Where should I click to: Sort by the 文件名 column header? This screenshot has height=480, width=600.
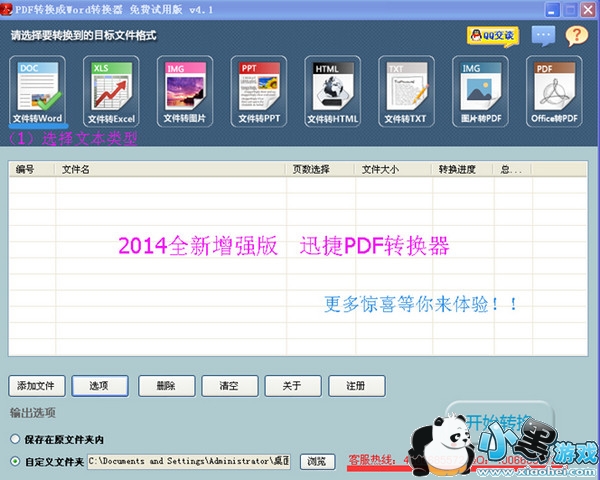(171, 169)
